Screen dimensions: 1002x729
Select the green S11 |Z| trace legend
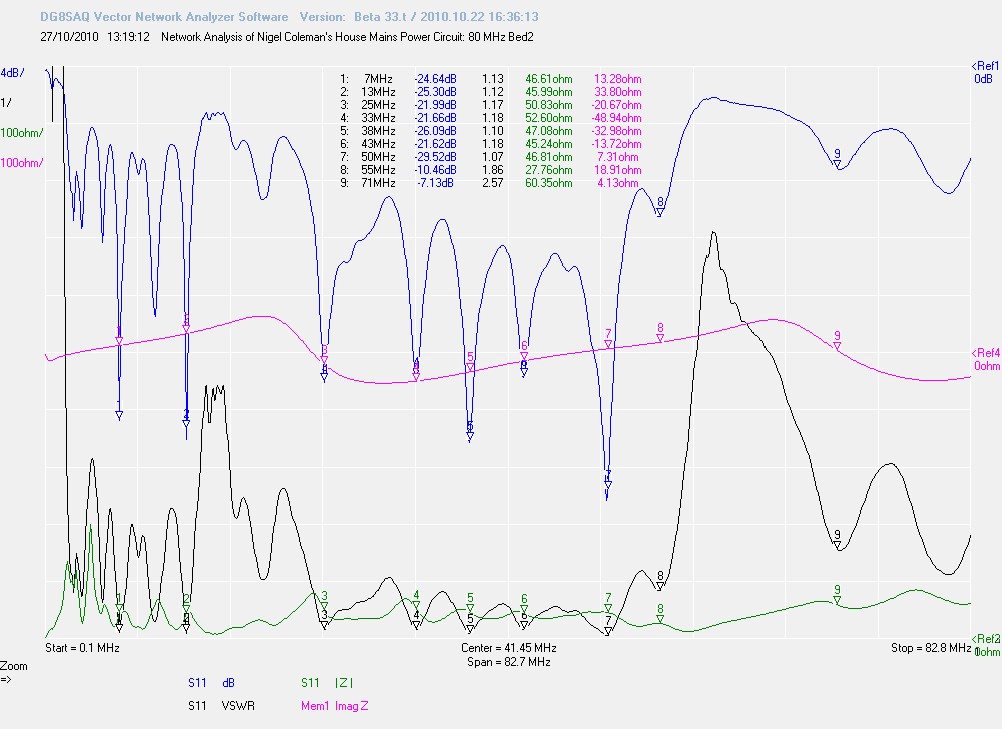[327, 683]
